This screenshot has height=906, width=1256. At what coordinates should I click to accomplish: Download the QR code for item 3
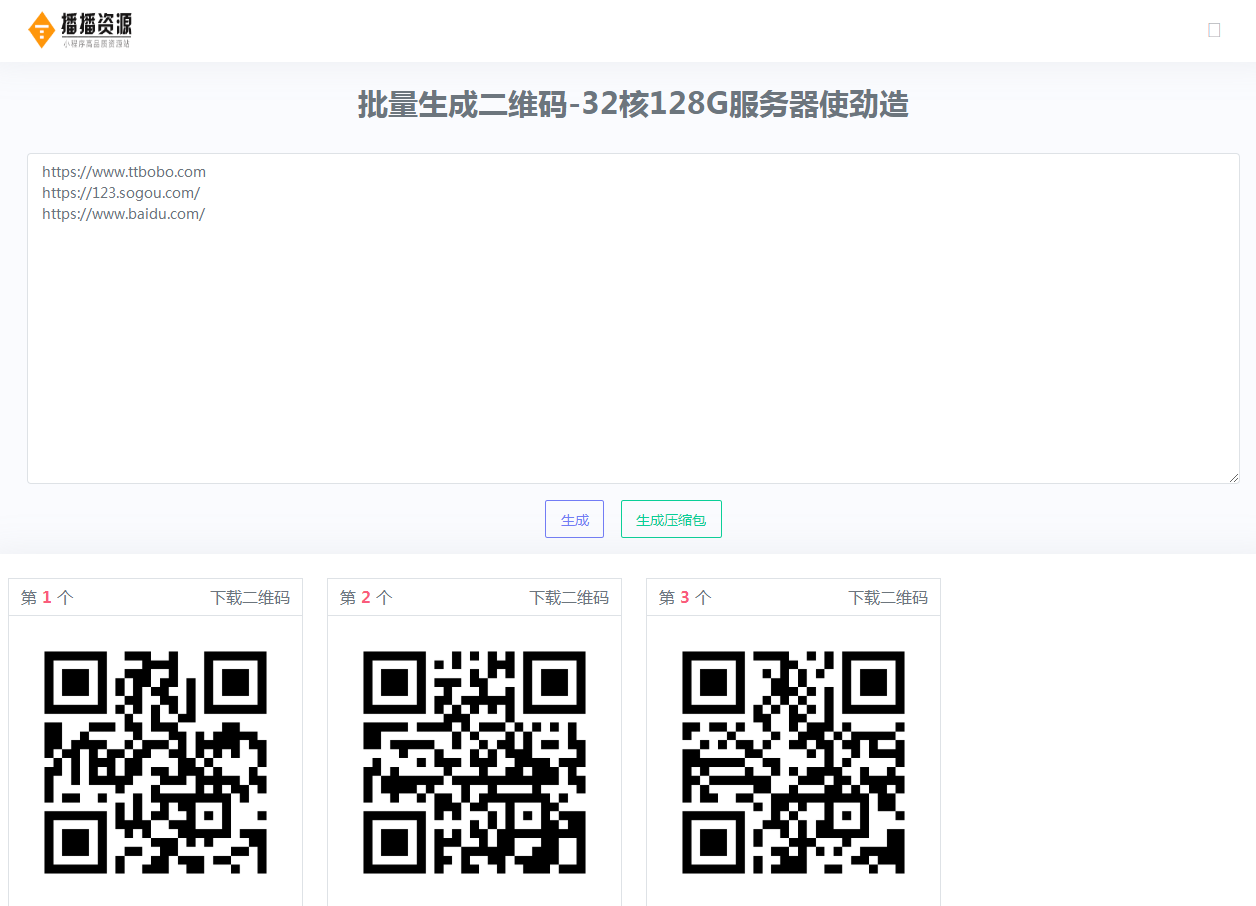[888, 597]
